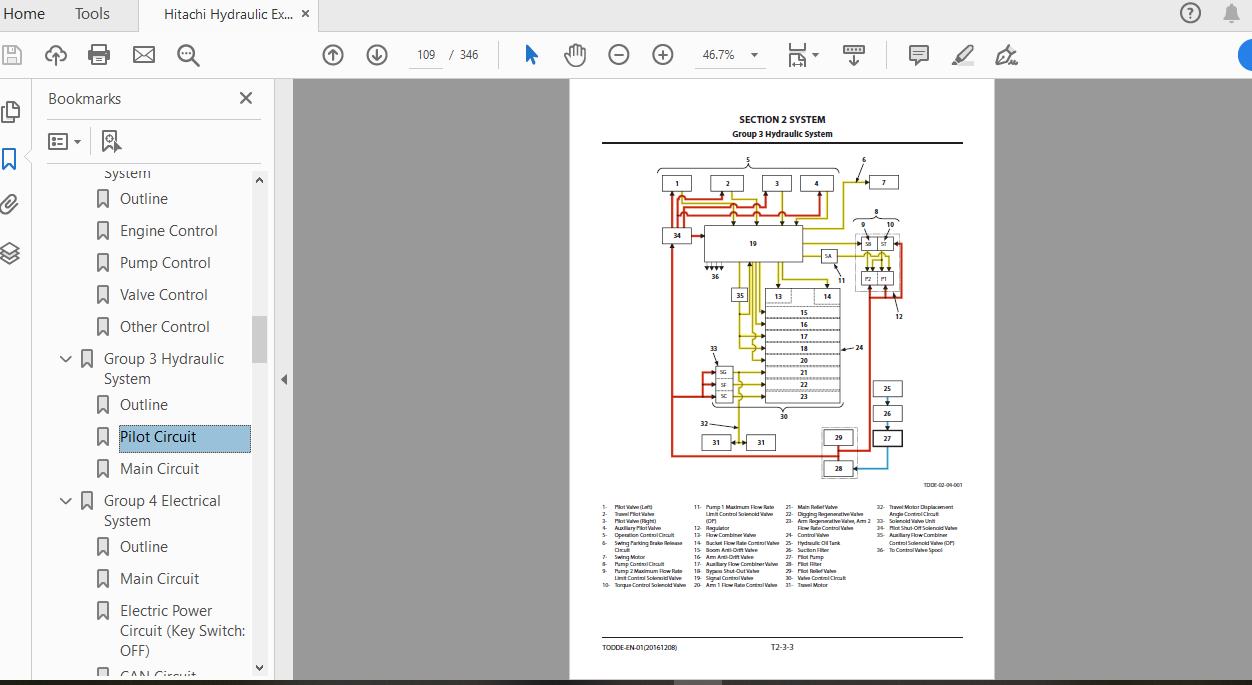Click the page number input field
Viewport: 1252px width, 685px height.
tap(426, 55)
